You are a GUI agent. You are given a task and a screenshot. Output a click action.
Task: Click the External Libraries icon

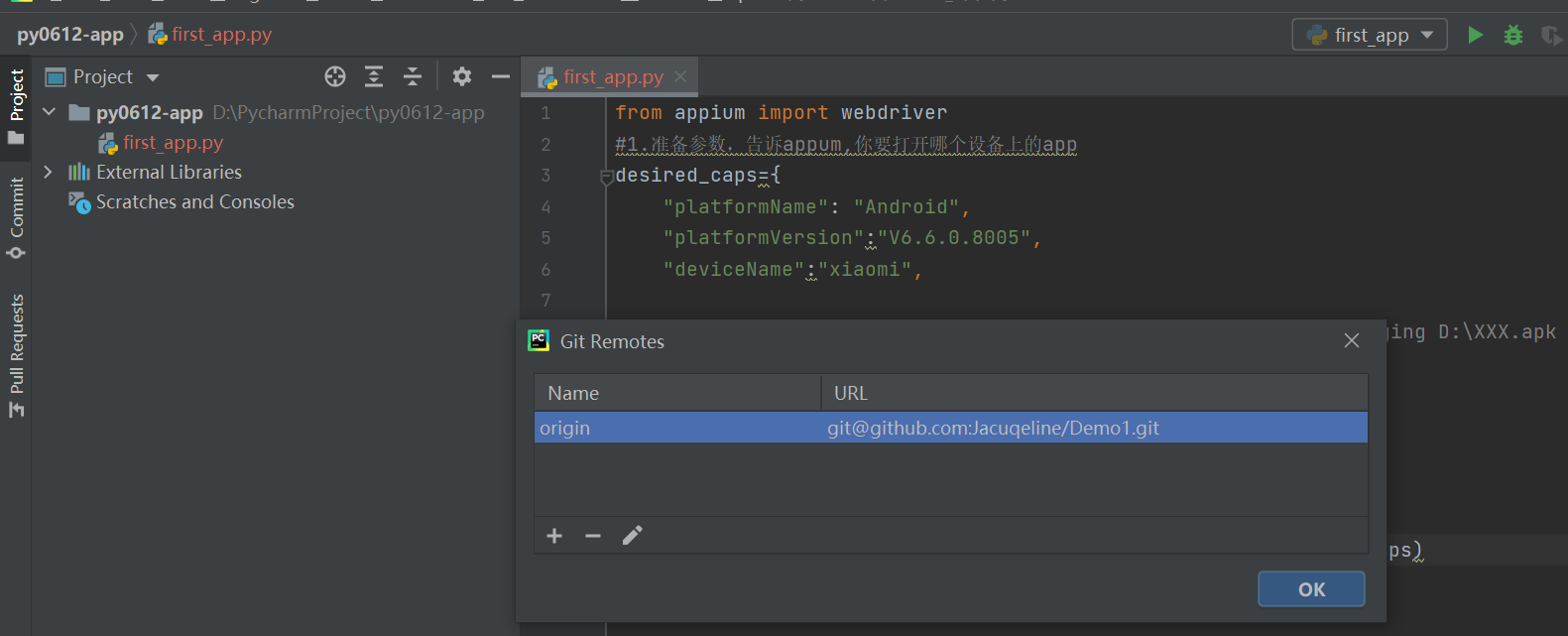click(x=79, y=172)
